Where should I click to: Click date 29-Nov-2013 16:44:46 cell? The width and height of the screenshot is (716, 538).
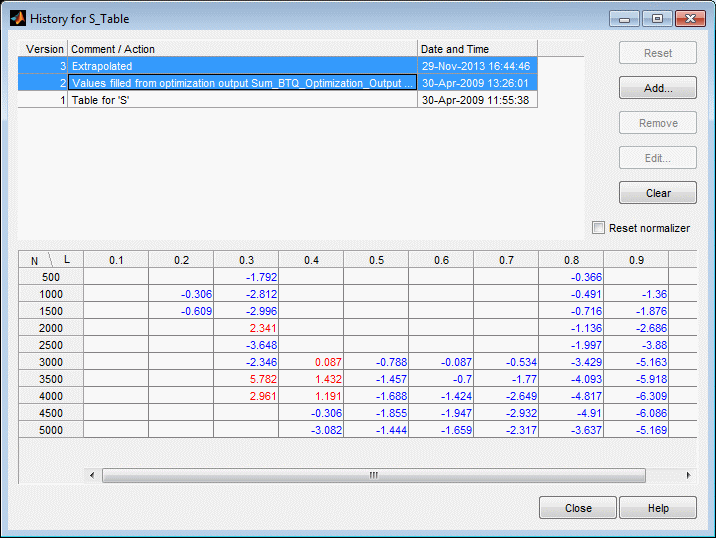point(478,66)
